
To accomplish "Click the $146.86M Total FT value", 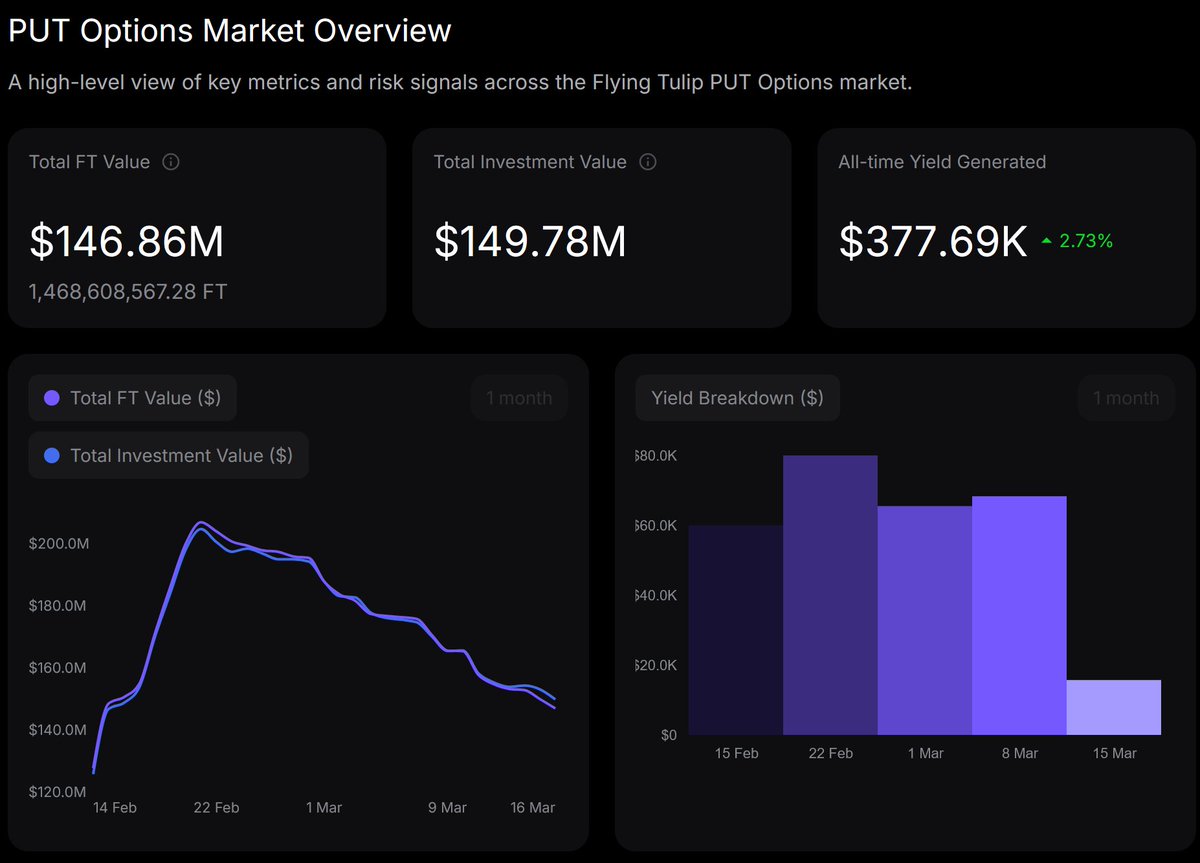I will (x=127, y=242).
